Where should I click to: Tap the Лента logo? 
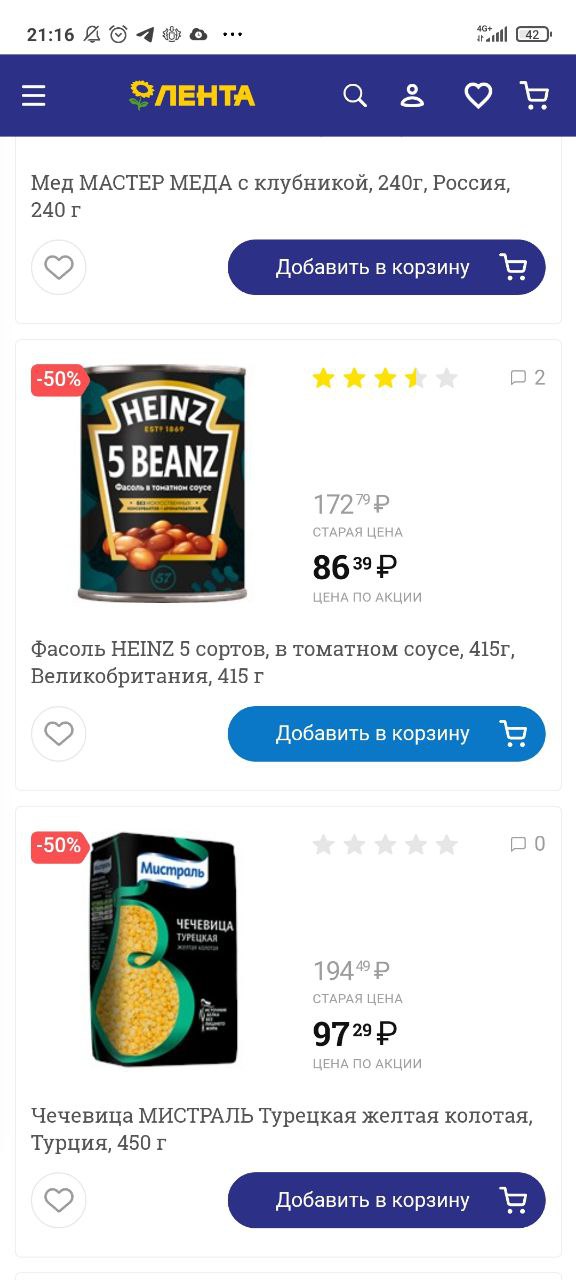coord(192,95)
